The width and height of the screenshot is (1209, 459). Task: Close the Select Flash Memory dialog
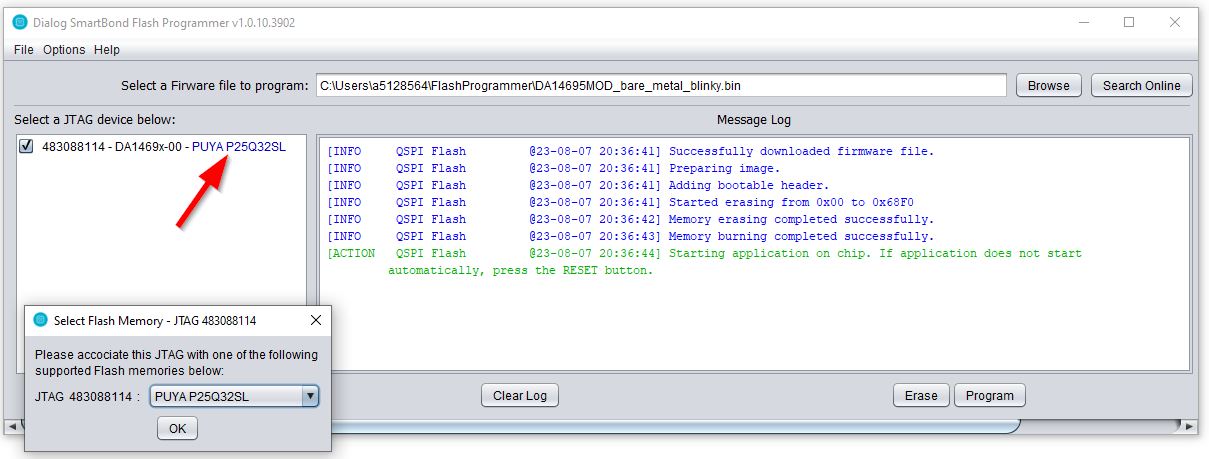tap(316, 320)
